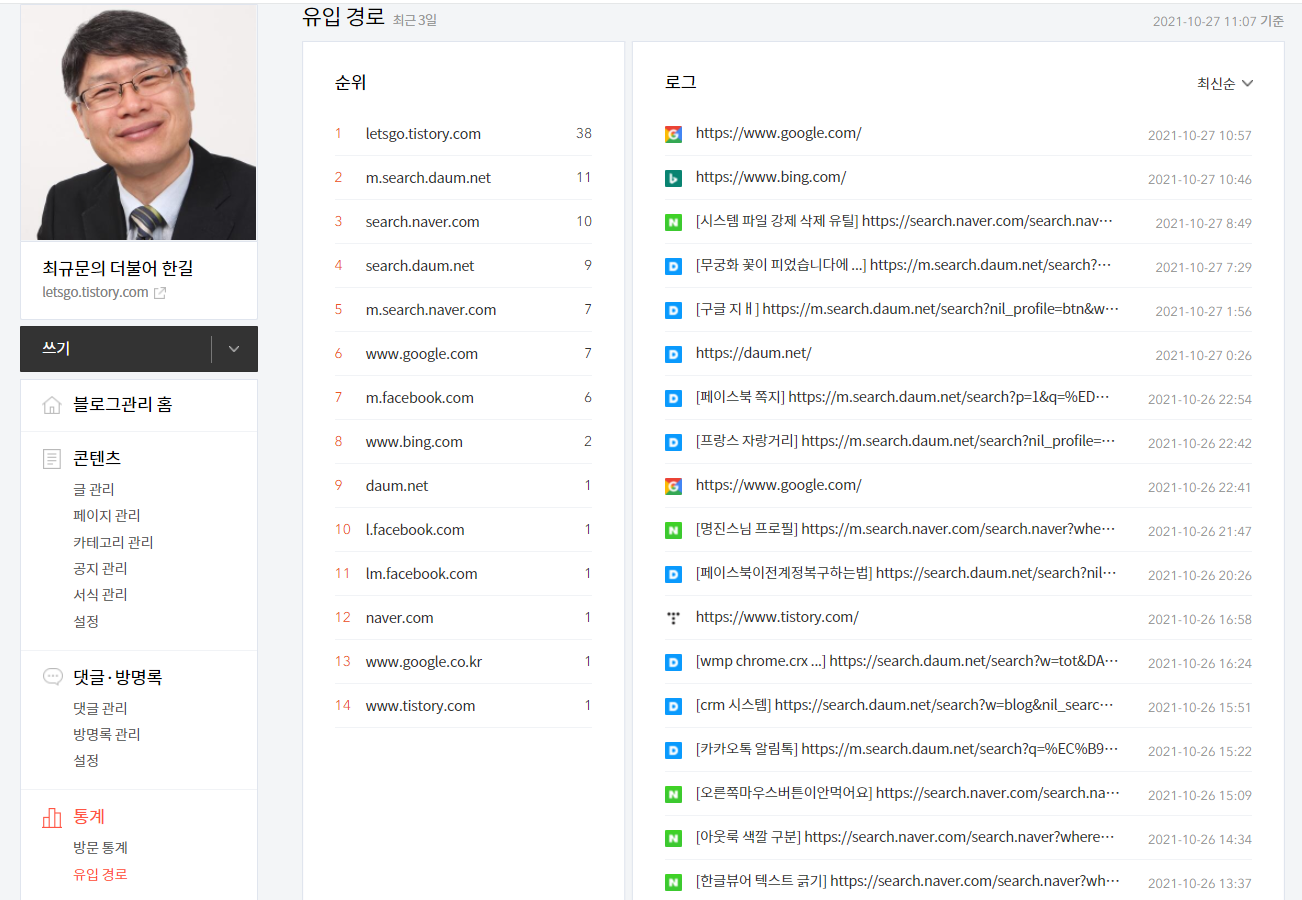Open 서식 관리 menu item
The width and height of the screenshot is (1302, 900).
[x=100, y=594]
